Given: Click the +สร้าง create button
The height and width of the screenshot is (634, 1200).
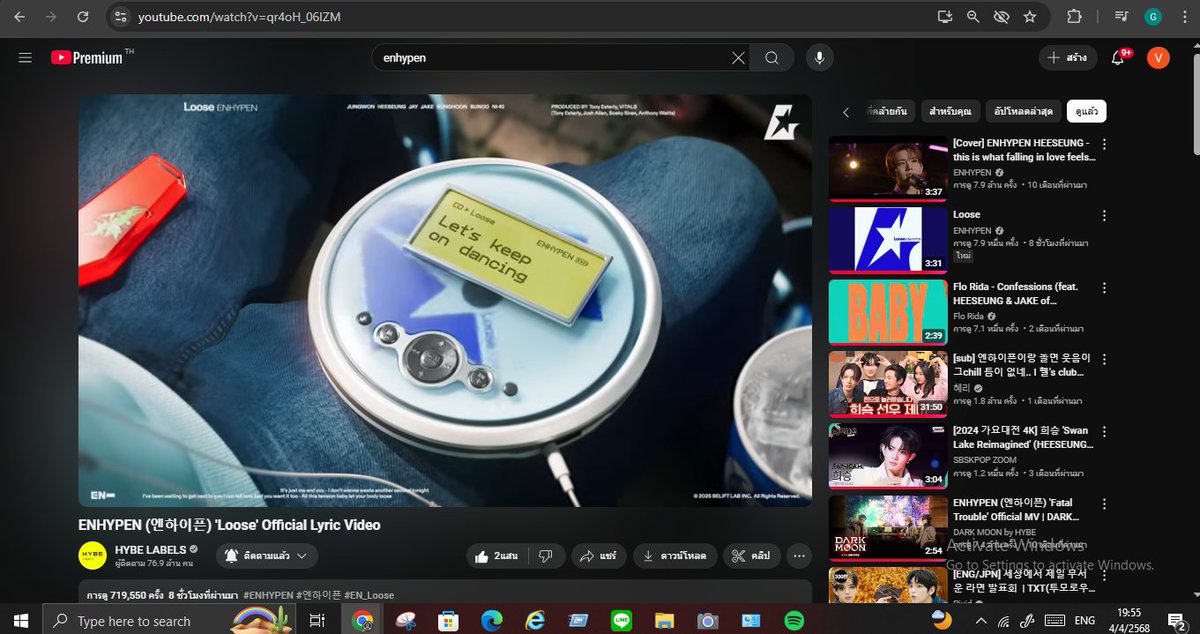Looking at the screenshot, I should (1067, 58).
